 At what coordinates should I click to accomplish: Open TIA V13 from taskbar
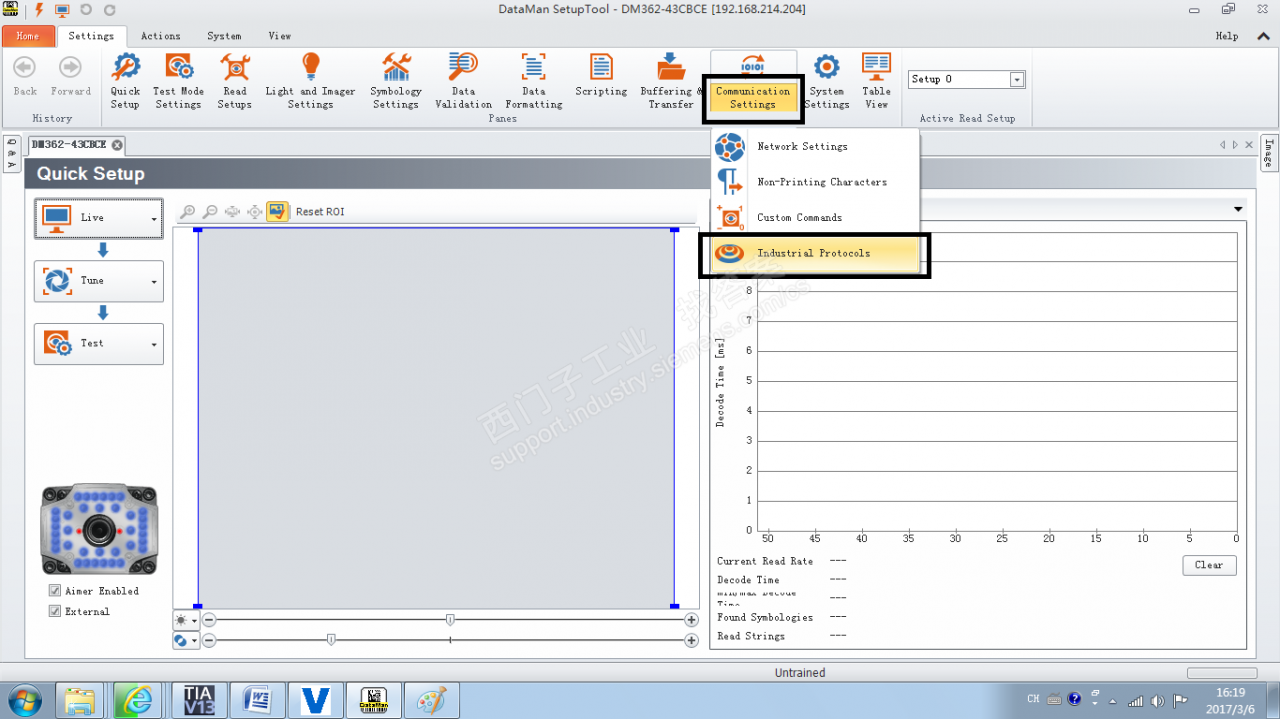click(198, 700)
